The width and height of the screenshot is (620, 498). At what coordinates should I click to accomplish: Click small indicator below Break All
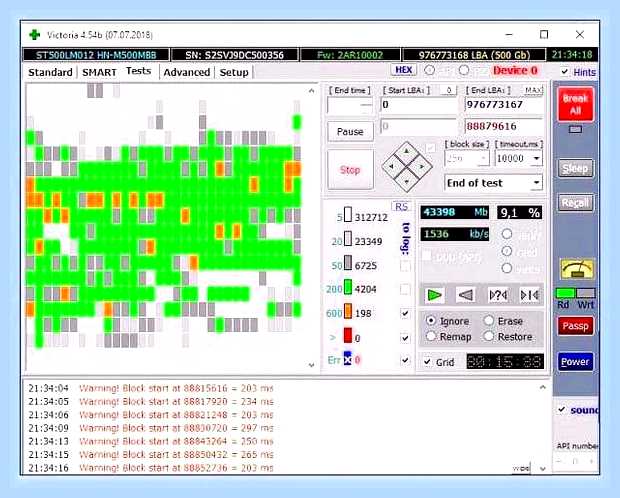[x=575, y=129]
